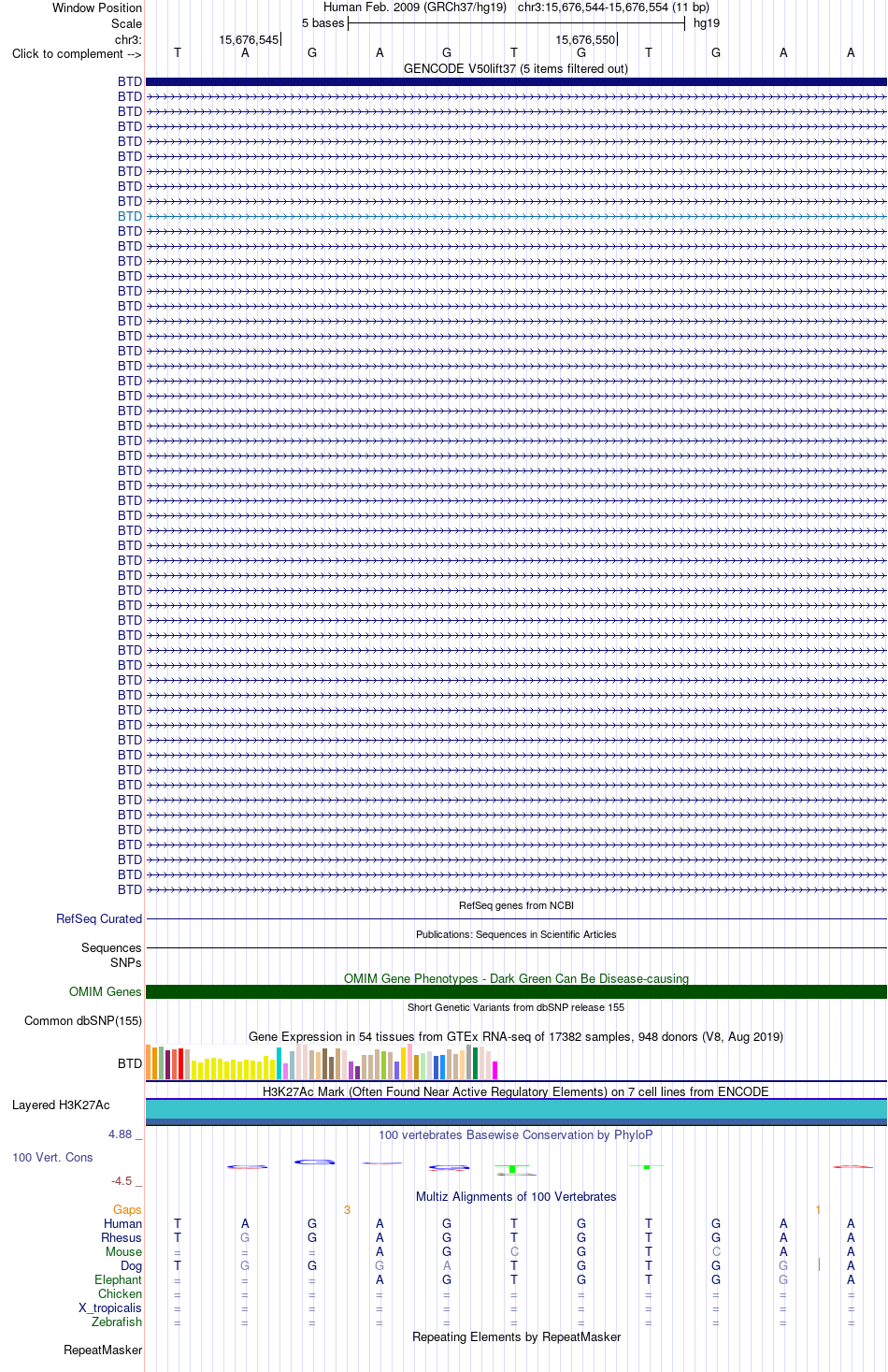Select the Dog species label

click(x=132, y=1265)
